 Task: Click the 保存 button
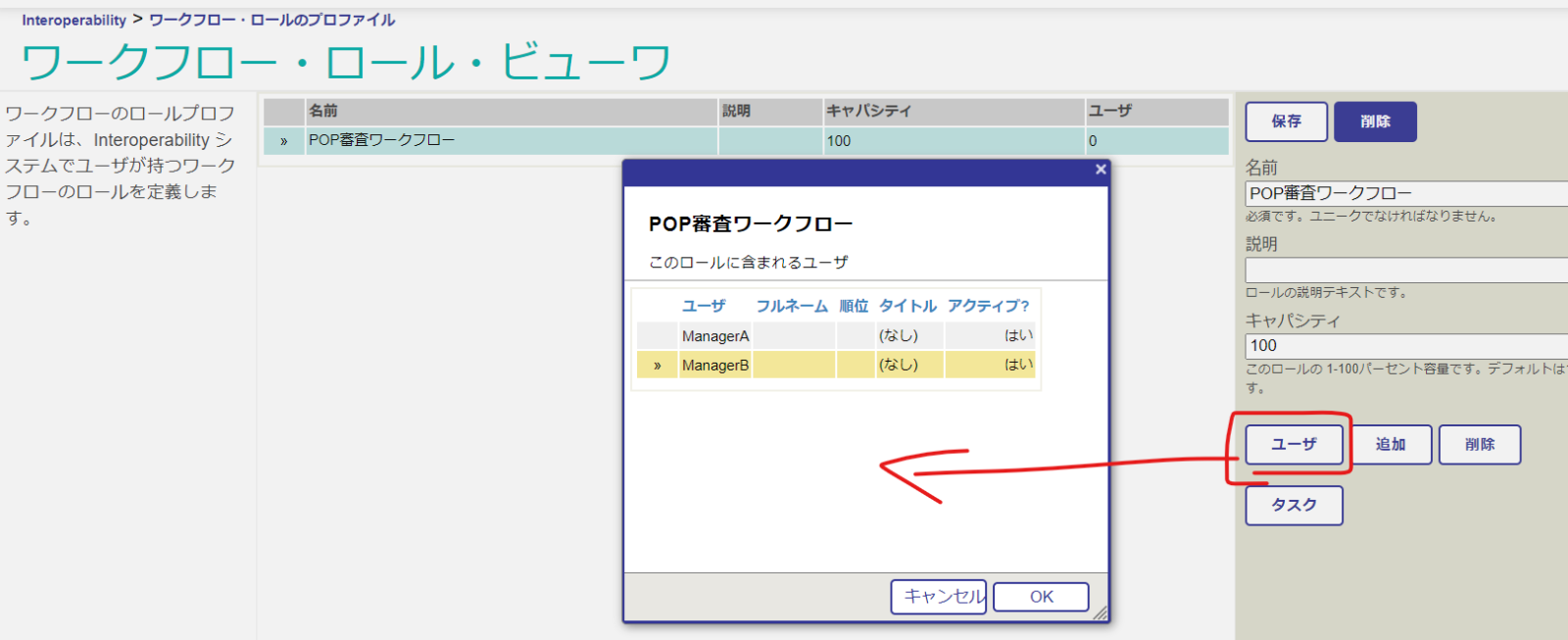pyautogui.click(x=1286, y=122)
